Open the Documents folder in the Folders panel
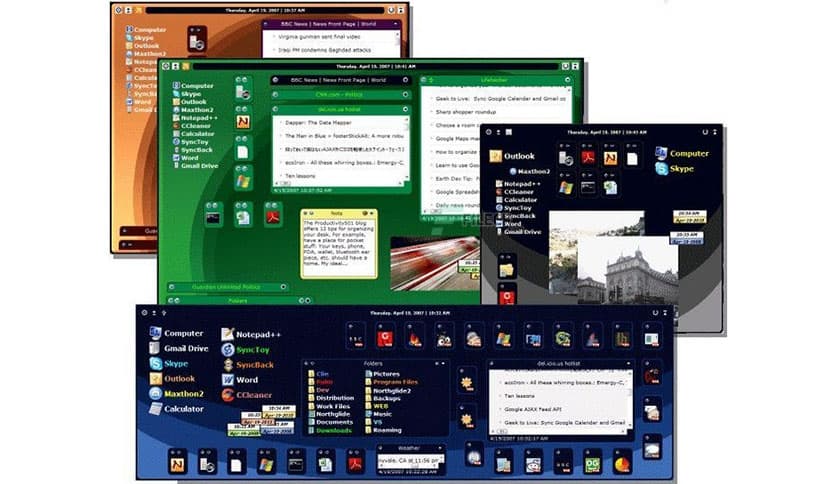836x484 pixels. (x=331, y=422)
